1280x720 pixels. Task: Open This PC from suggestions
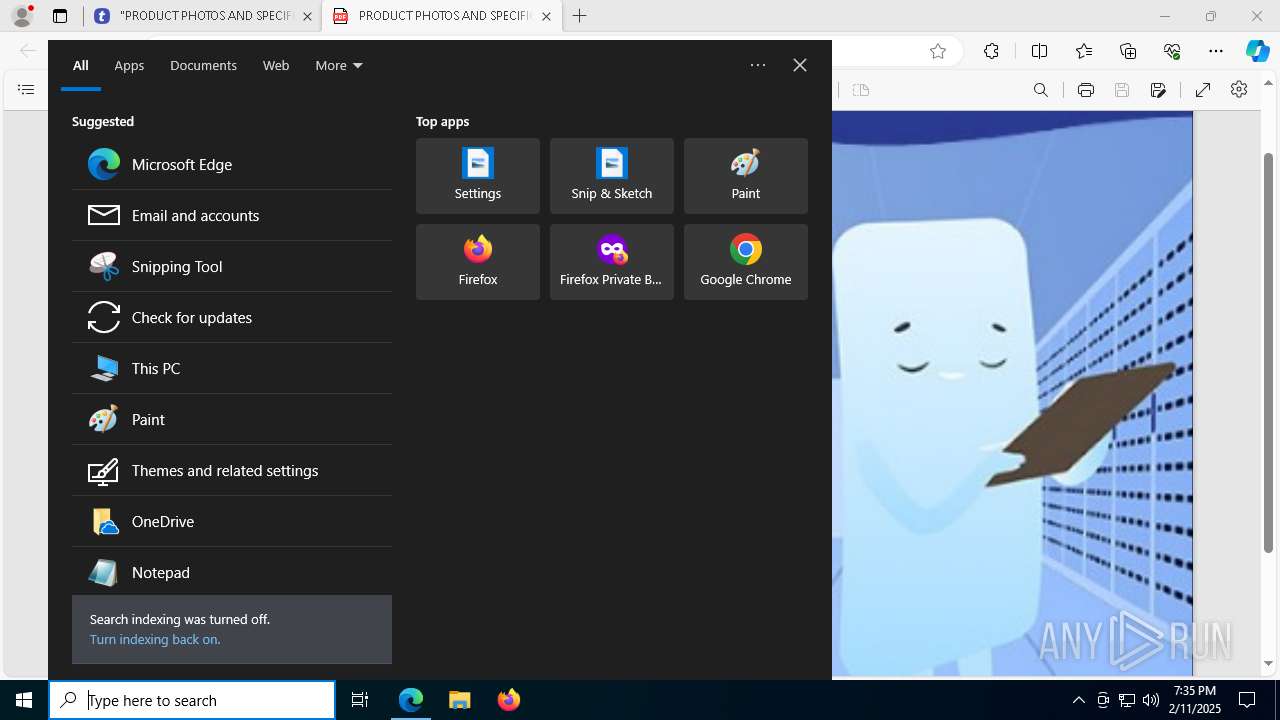[x=232, y=368]
